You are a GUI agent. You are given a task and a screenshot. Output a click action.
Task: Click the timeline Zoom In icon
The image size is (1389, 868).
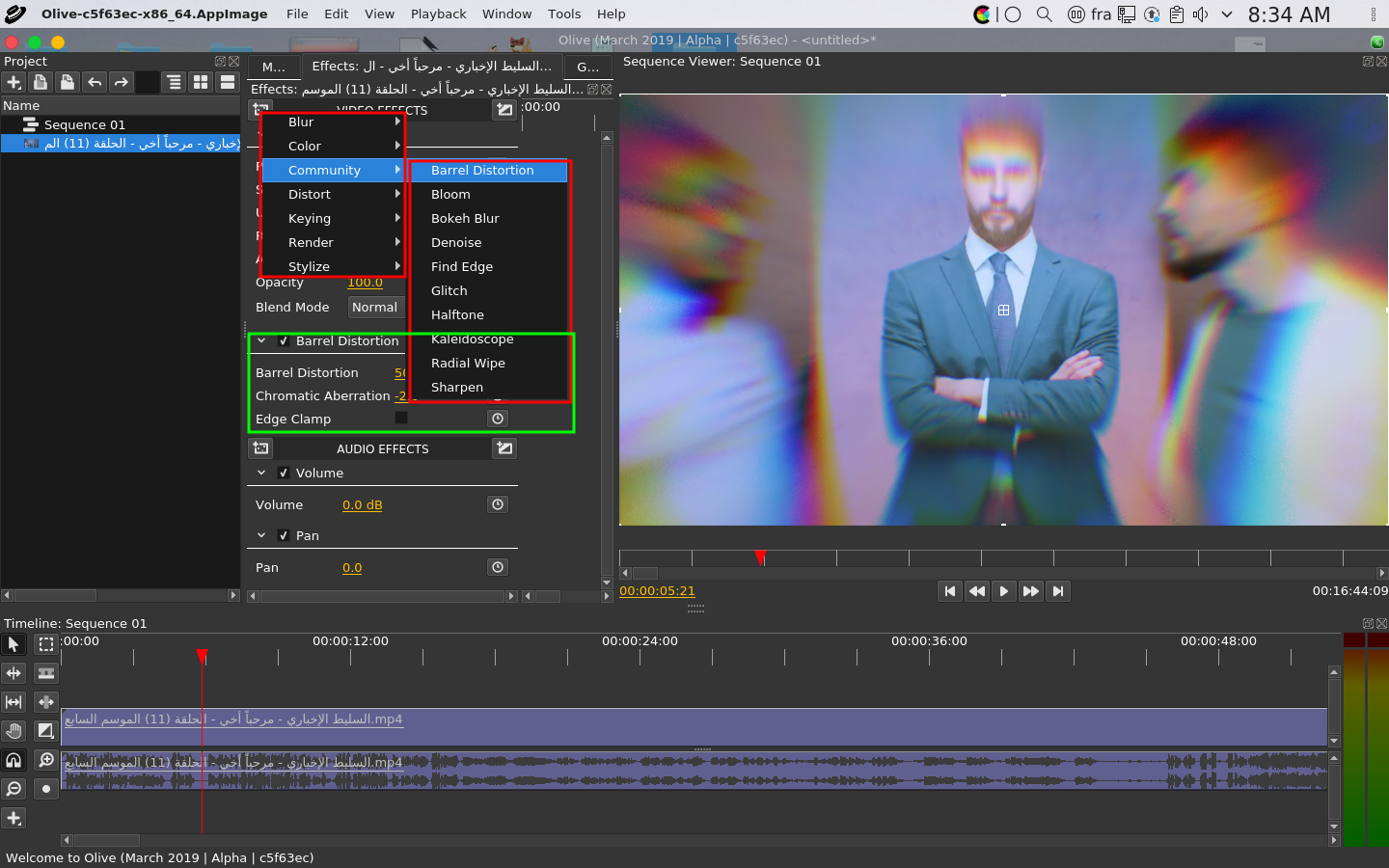[x=45, y=760]
